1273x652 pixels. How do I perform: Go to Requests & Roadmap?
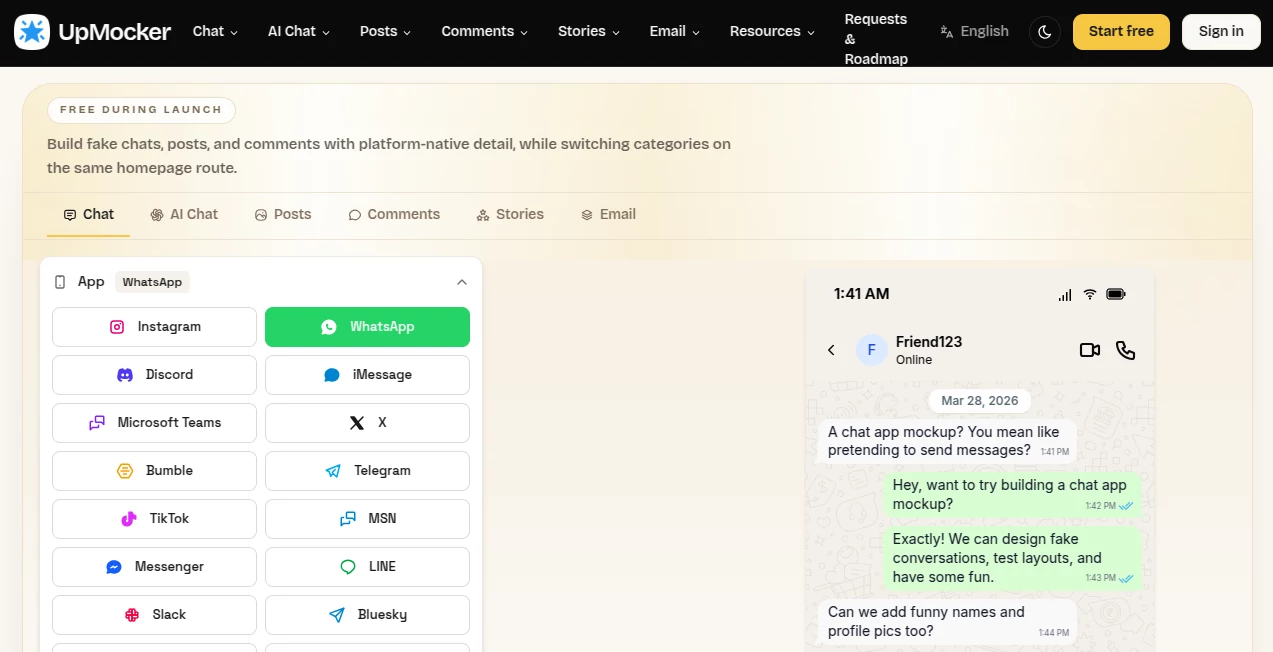876,39
